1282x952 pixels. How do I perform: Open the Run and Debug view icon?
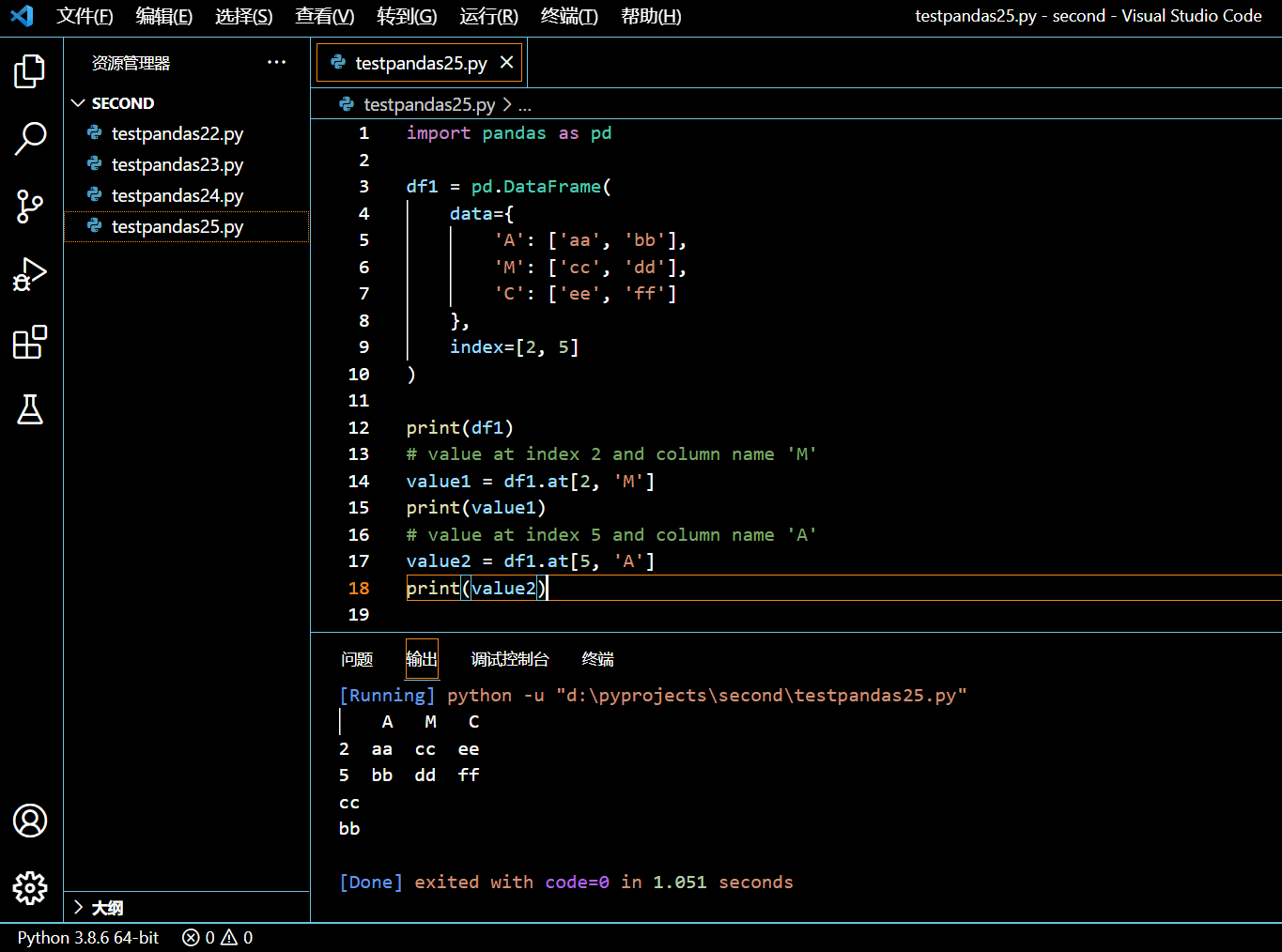30,274
